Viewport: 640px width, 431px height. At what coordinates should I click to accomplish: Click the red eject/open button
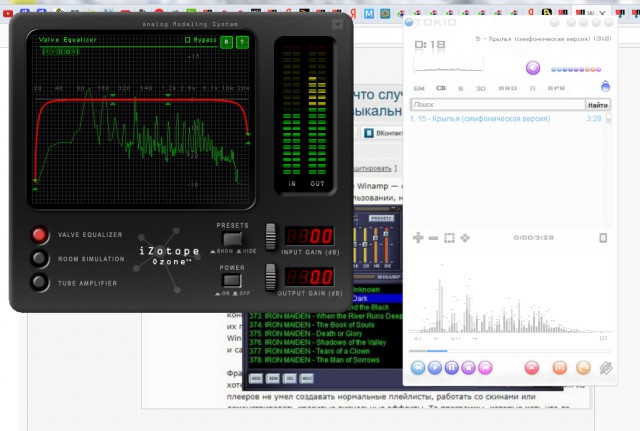[x=531, y=368]
